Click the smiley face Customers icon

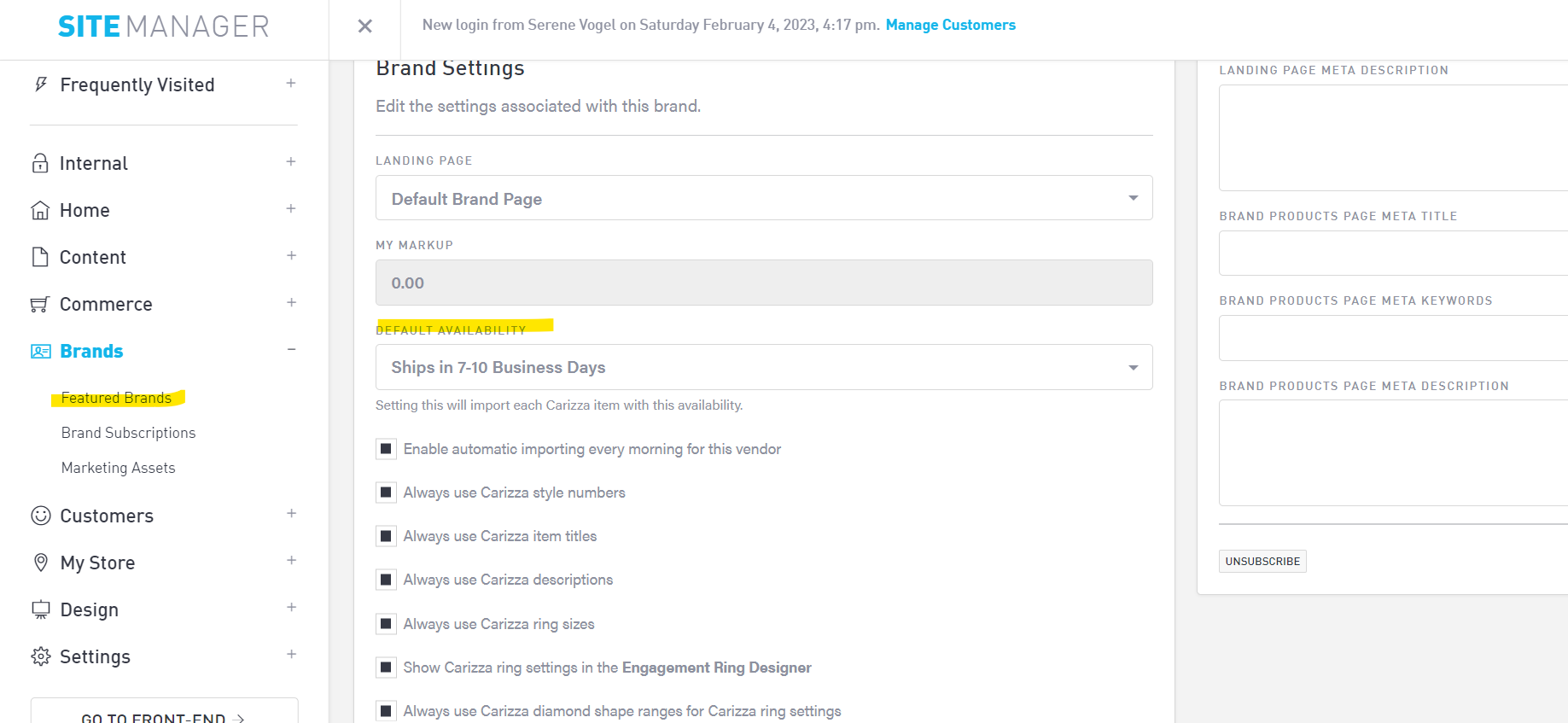[40, 516]
